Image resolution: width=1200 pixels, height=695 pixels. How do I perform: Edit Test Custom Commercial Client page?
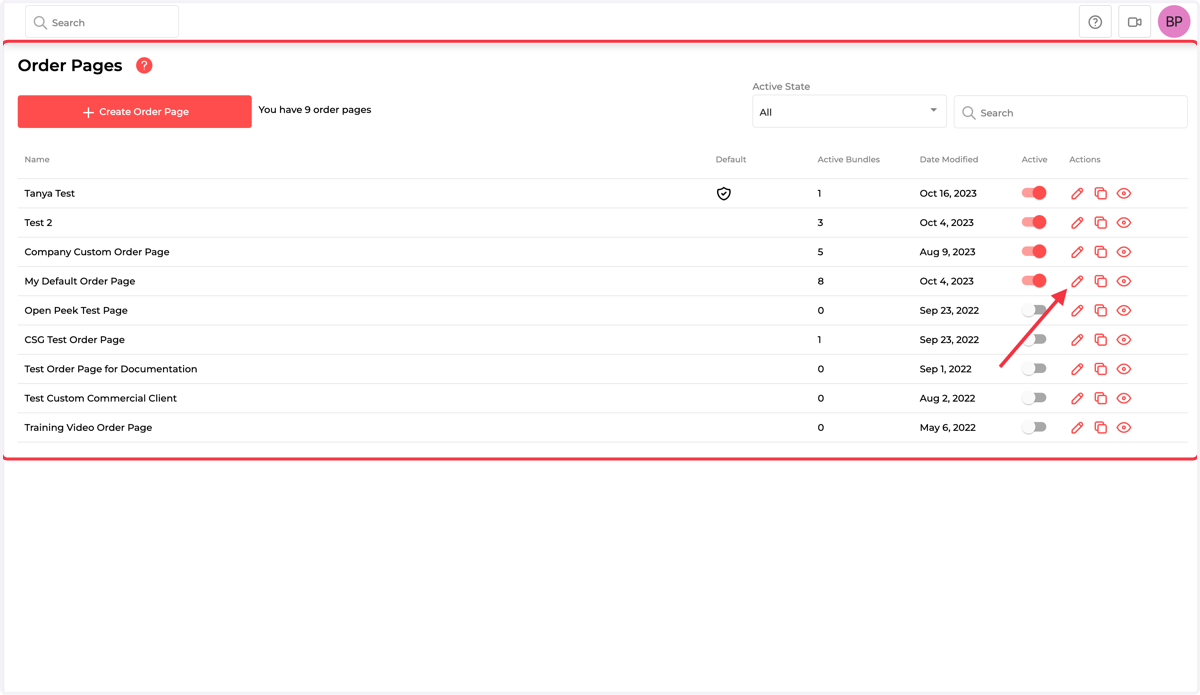tap(1077, 398)
